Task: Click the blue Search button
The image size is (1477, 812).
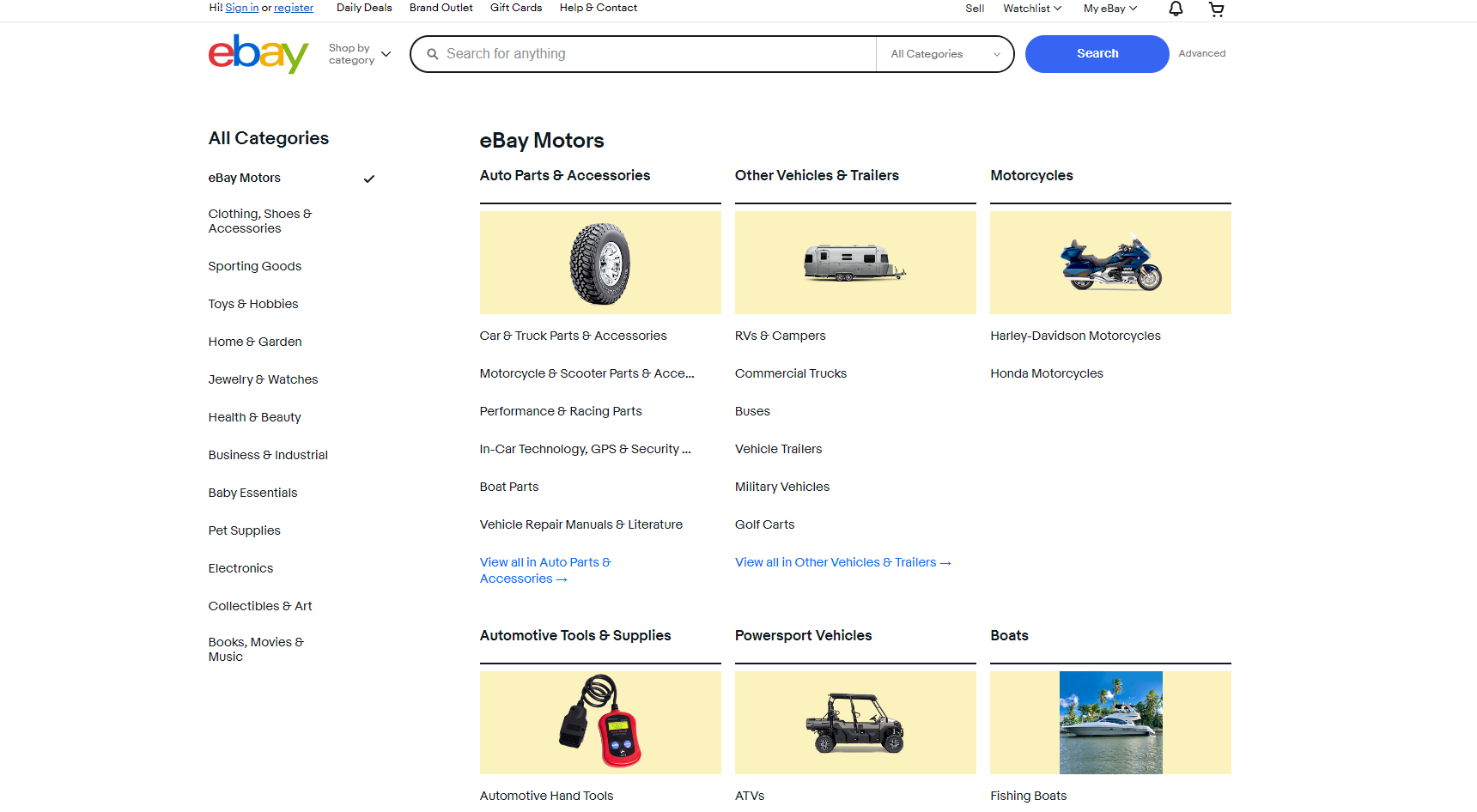Action: tap(1097, 53)
